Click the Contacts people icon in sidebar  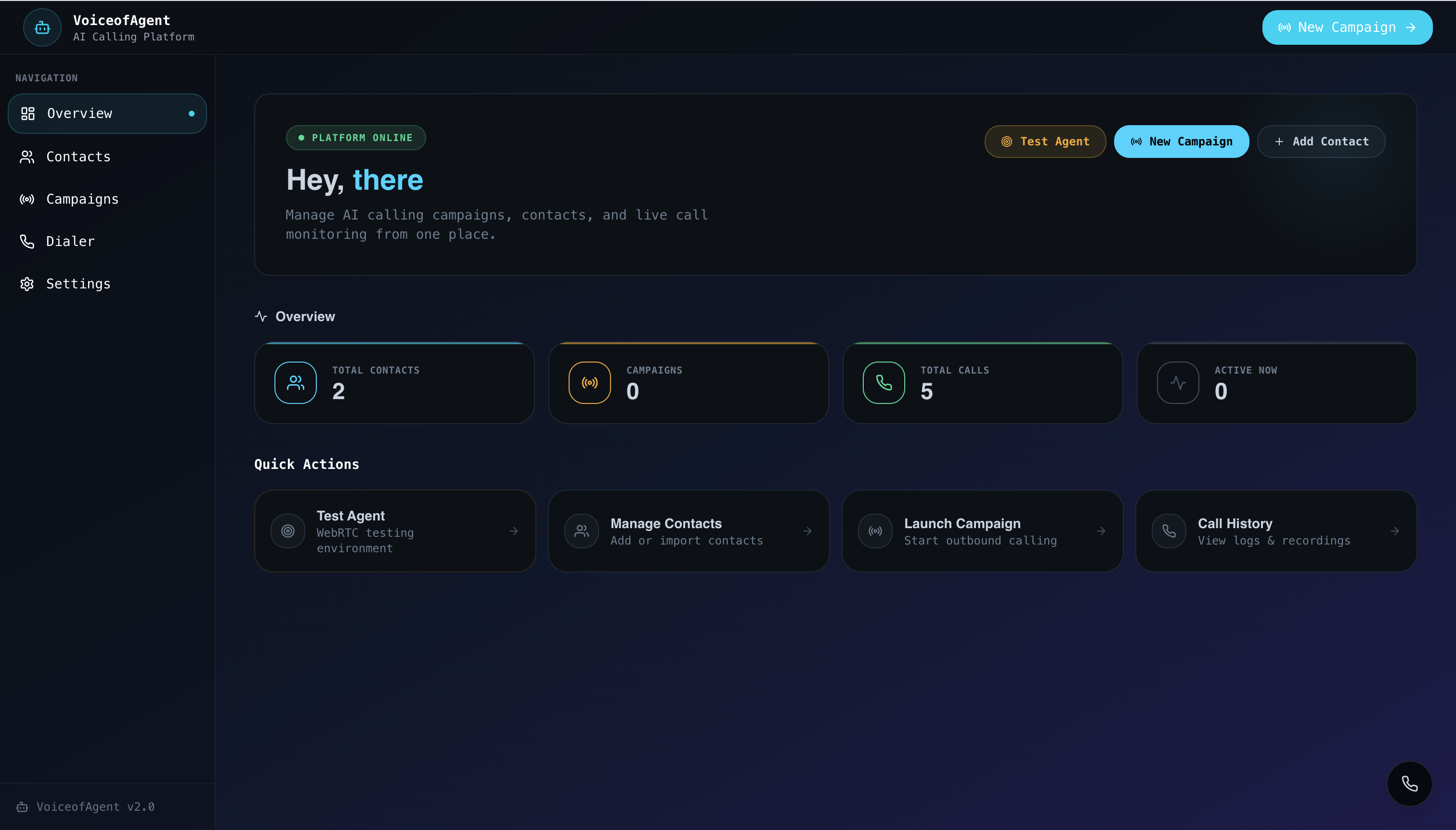[x=27, y=157]
